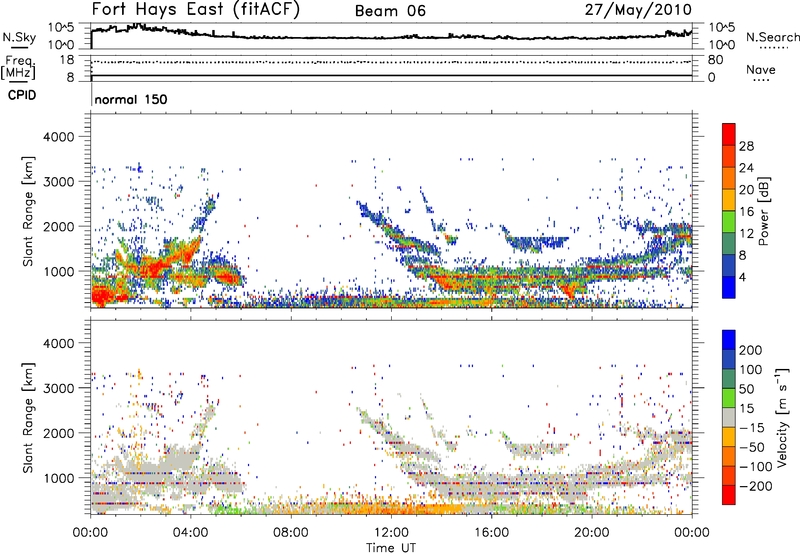Click the 'Nave' legend label

(x=761, y=70)
